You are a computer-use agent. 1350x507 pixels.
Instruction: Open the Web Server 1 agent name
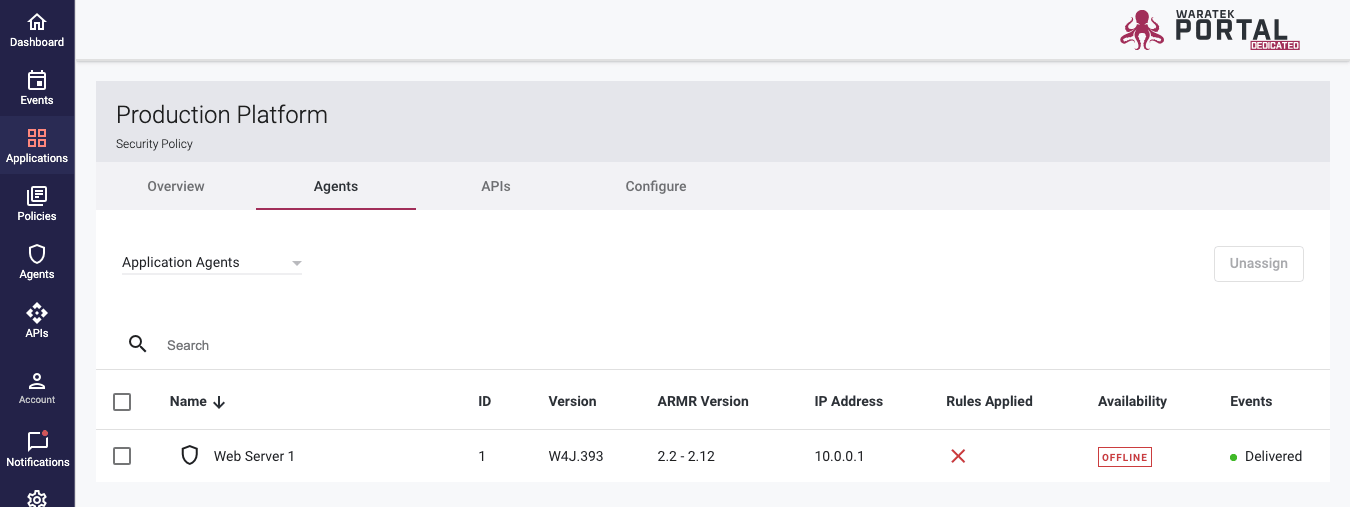pyautogui.click(x=254, y=456)
